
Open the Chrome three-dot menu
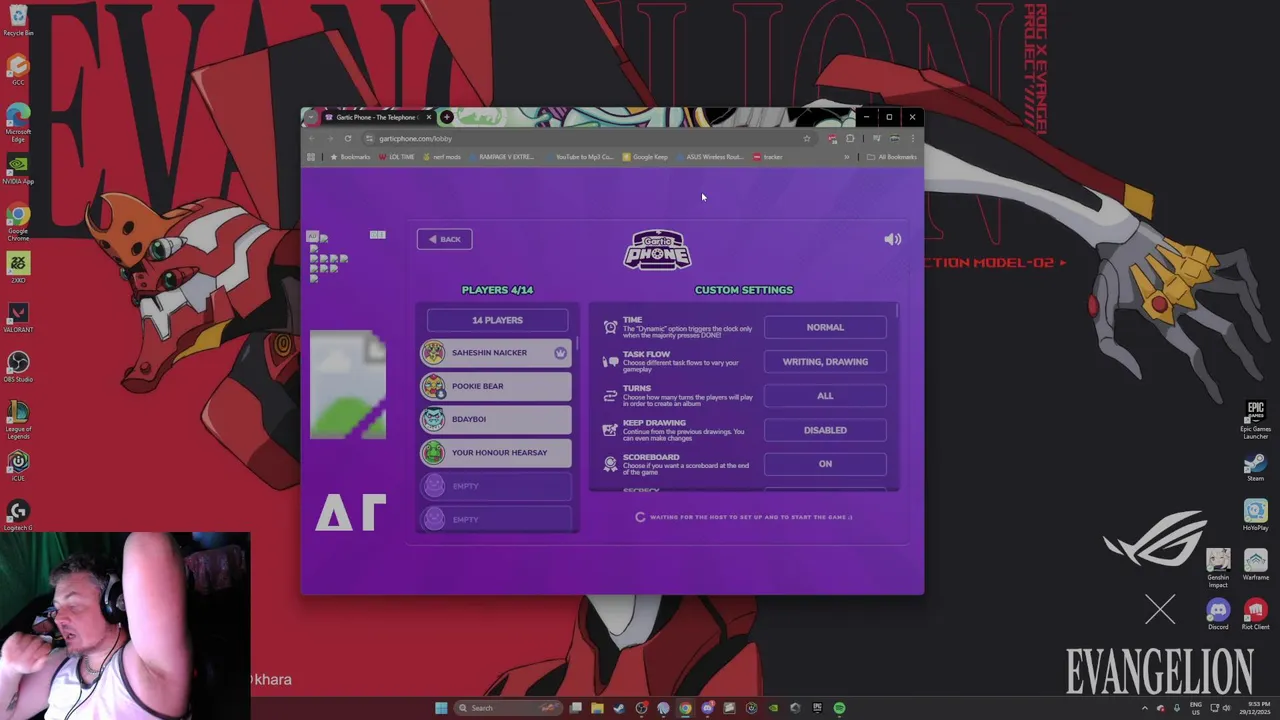click(x=912, y=139)
